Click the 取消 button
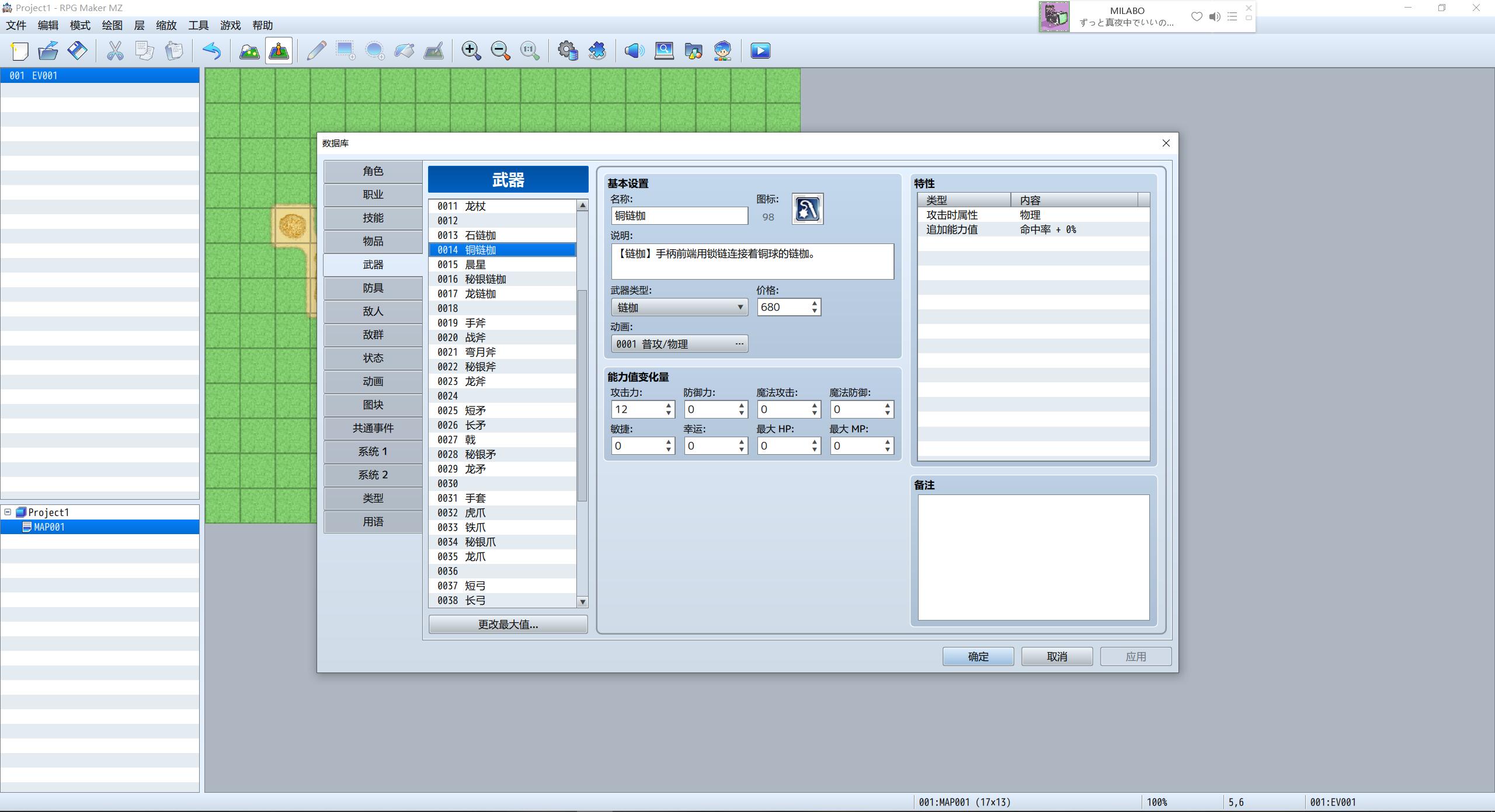 [x=1057, y=656]
